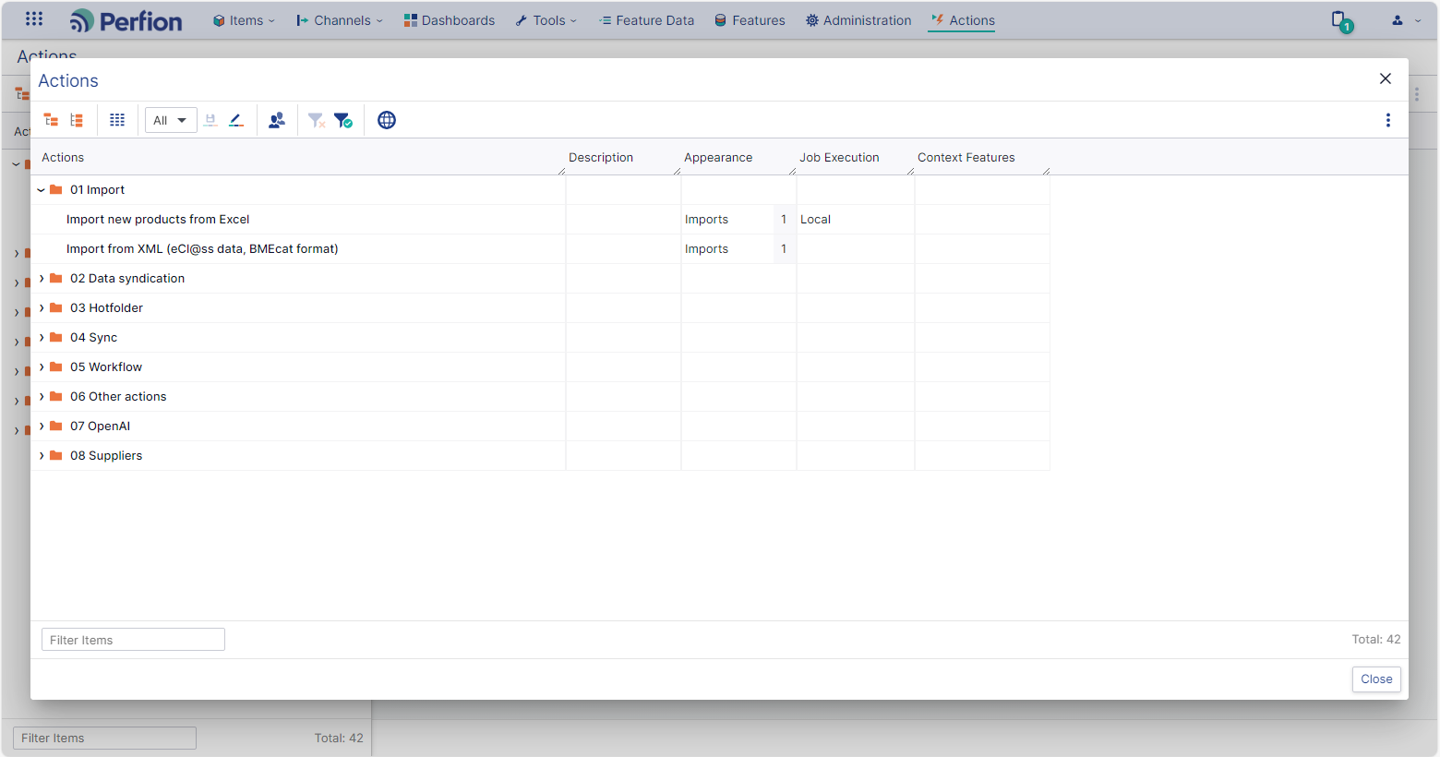Expand the 02 Data syndication folder

pyautogui.click(x=41, y=278)
